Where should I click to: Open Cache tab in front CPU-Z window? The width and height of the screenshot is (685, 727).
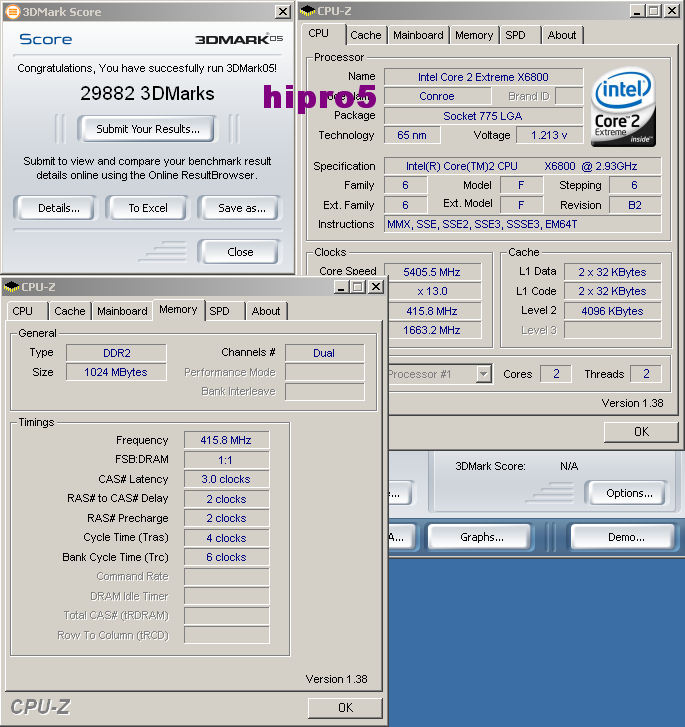tap(70, 311)
